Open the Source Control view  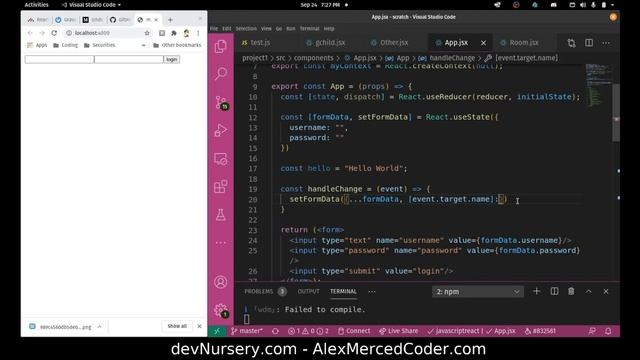tap(221, 102)
